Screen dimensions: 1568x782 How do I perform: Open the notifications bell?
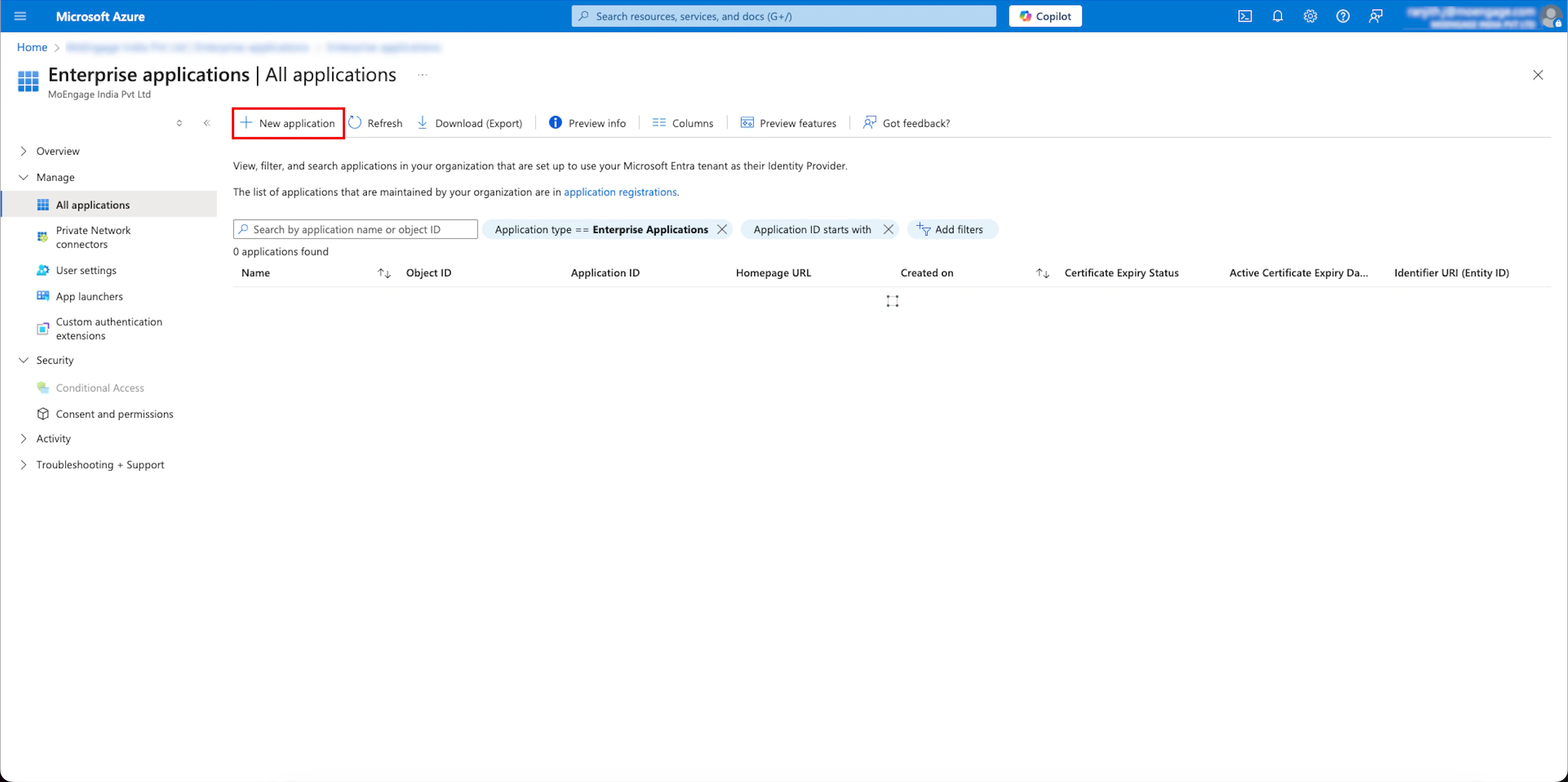1277,17
